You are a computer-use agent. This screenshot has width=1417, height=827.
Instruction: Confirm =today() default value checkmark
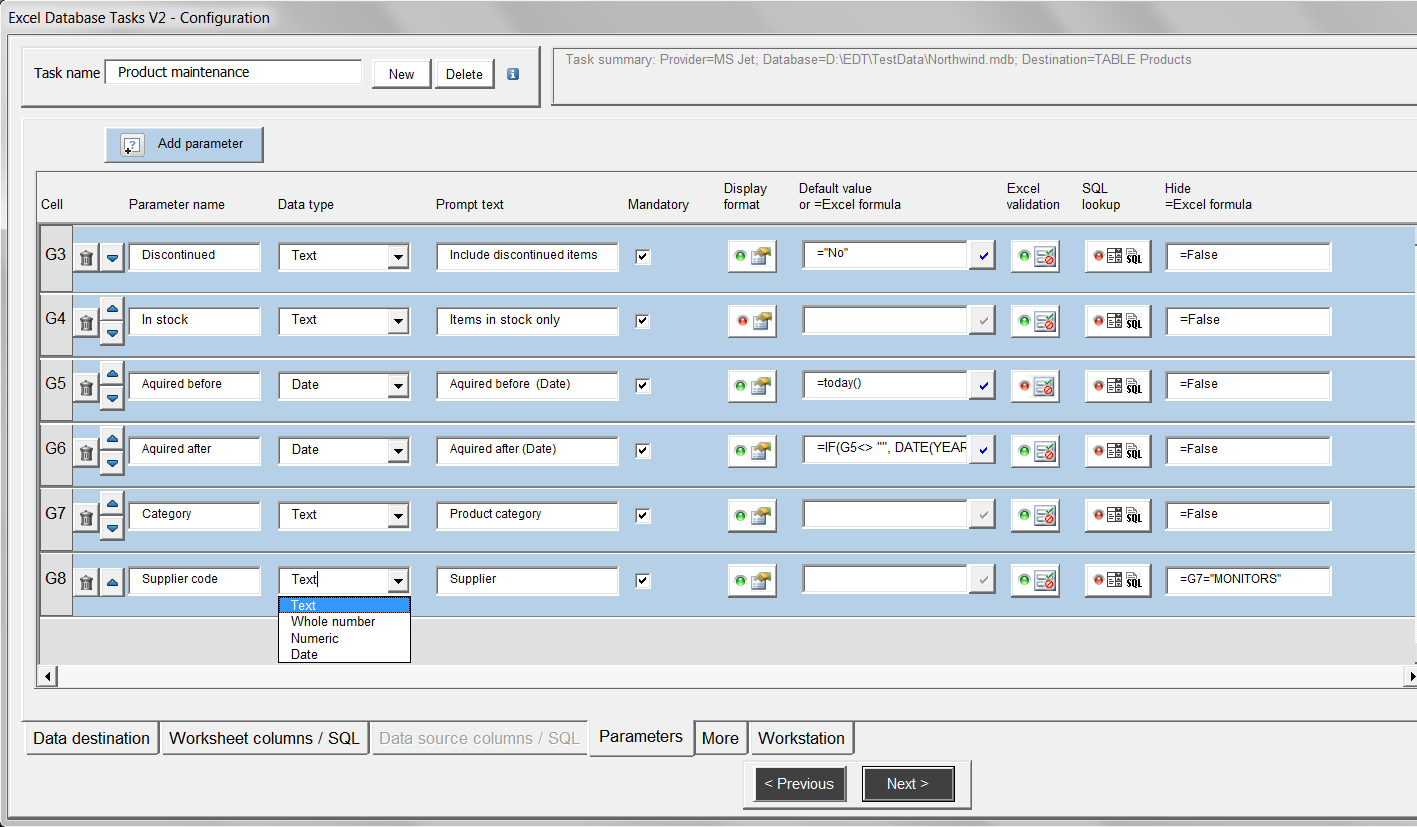(x=983, y=386)
